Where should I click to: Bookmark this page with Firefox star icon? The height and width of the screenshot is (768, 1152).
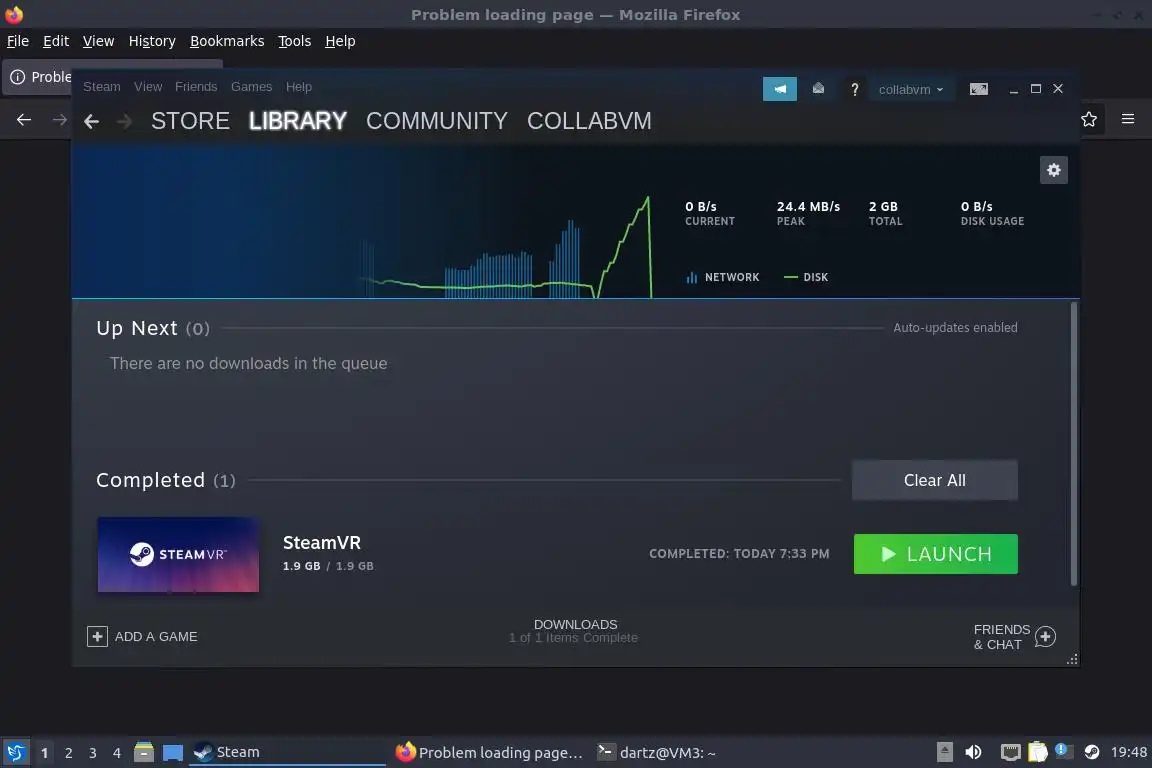(1089, 119)
